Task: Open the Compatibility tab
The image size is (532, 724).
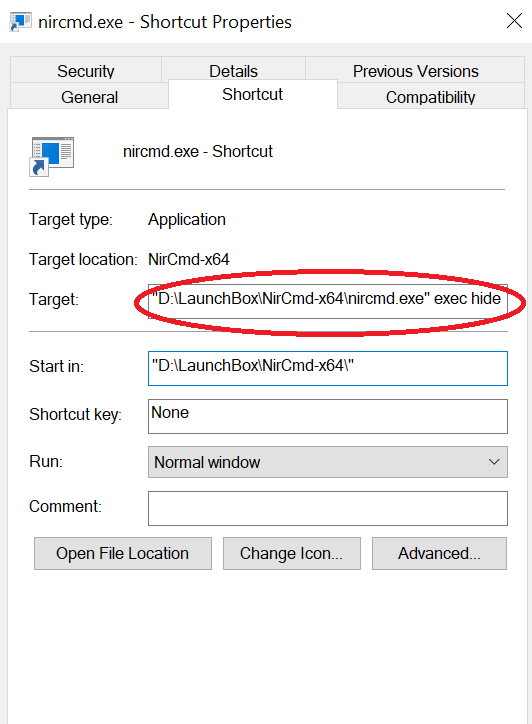Action: pyautogui.click(x=430, y=97)
